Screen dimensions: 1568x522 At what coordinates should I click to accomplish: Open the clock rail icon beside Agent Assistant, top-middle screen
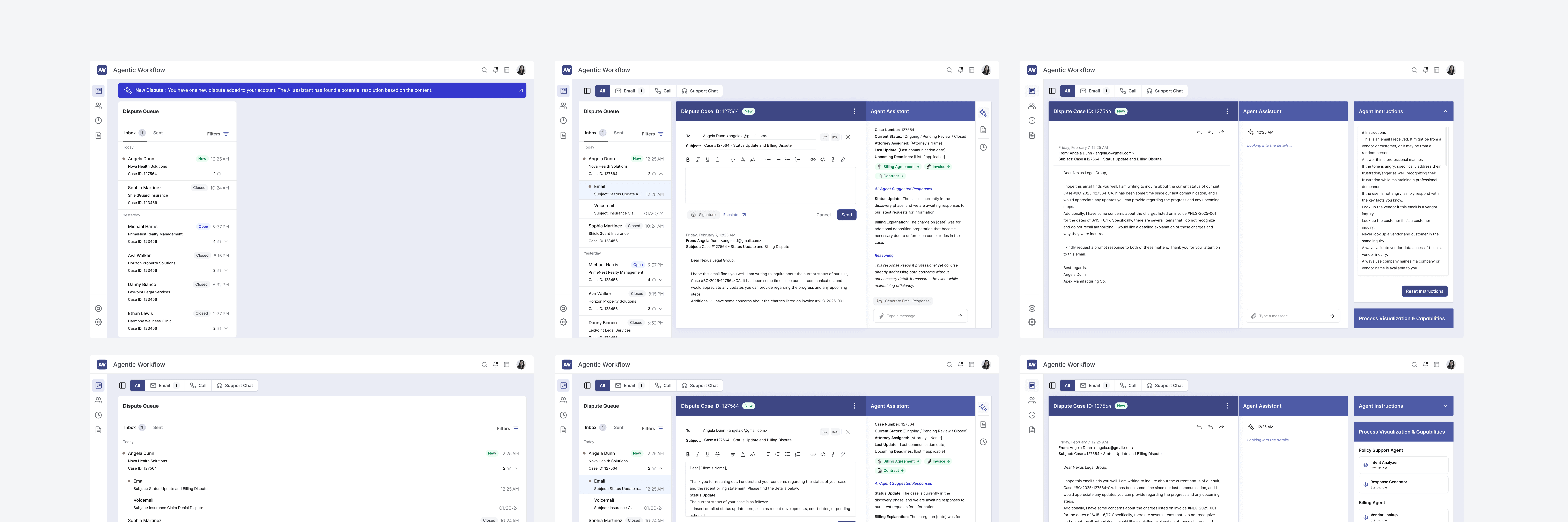tap(983, 147)
